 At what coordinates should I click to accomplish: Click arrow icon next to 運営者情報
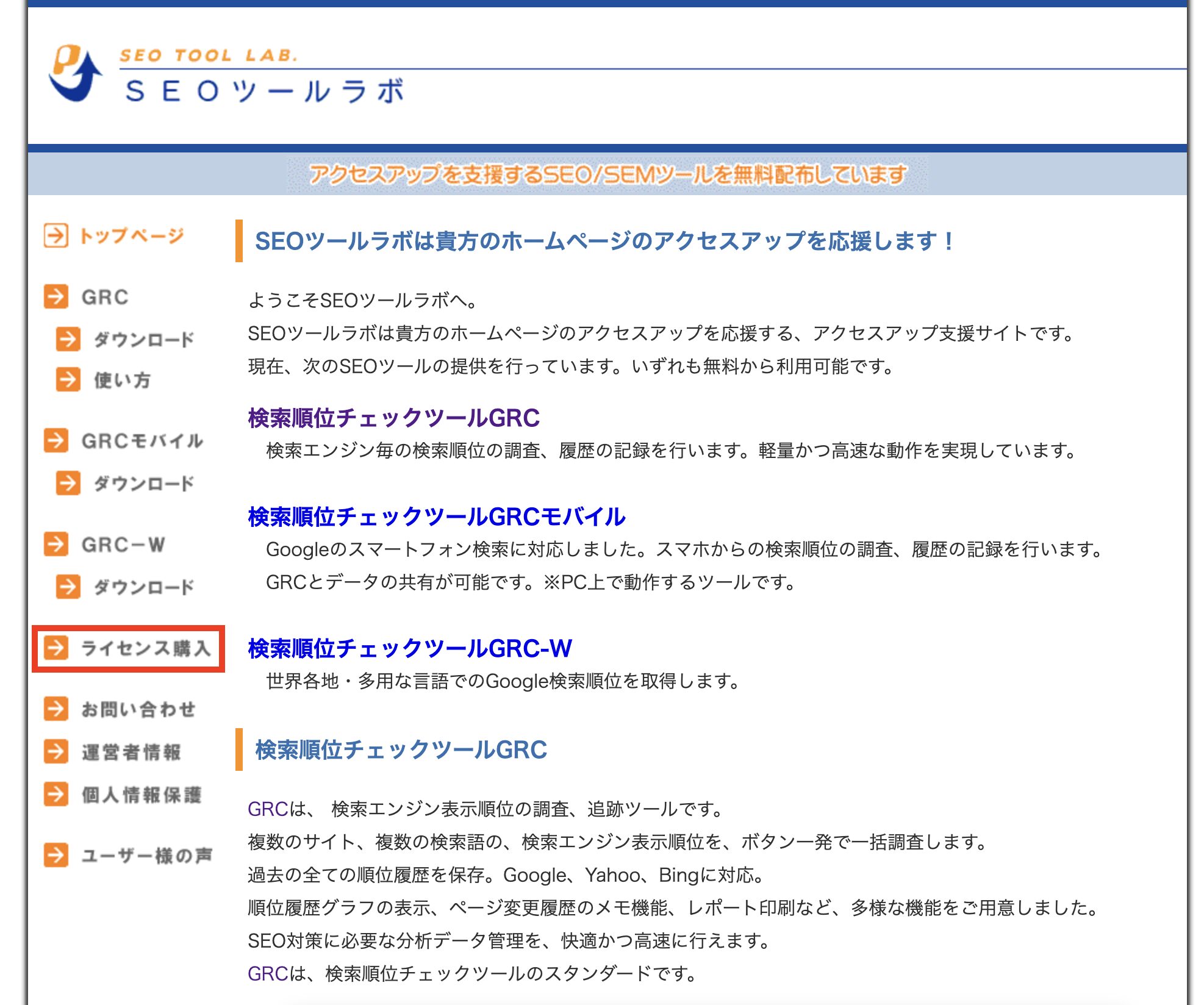[x=56, y=751]
